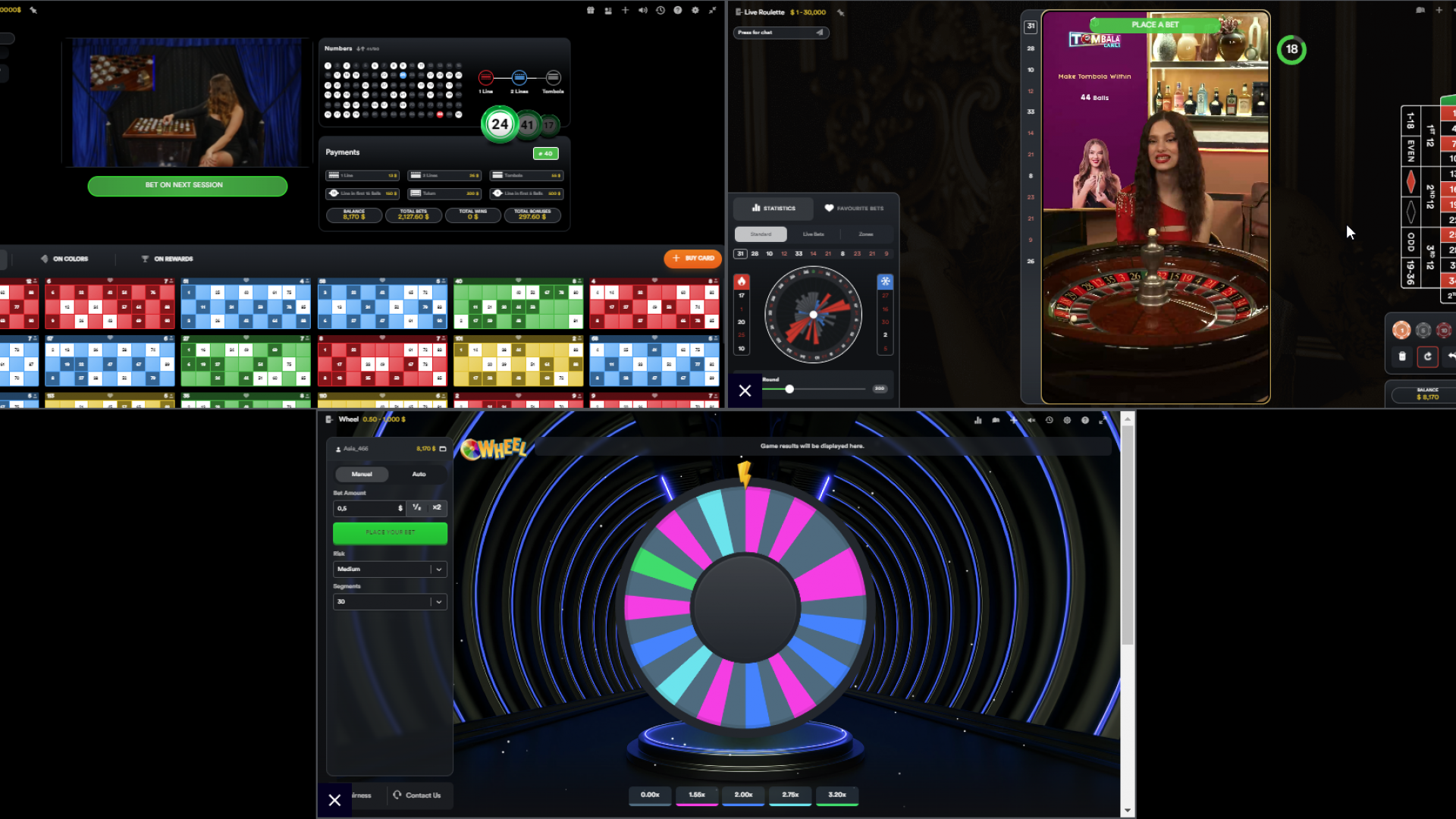Click the wallet icon beside Wheel balance

[x=443, y=449]
